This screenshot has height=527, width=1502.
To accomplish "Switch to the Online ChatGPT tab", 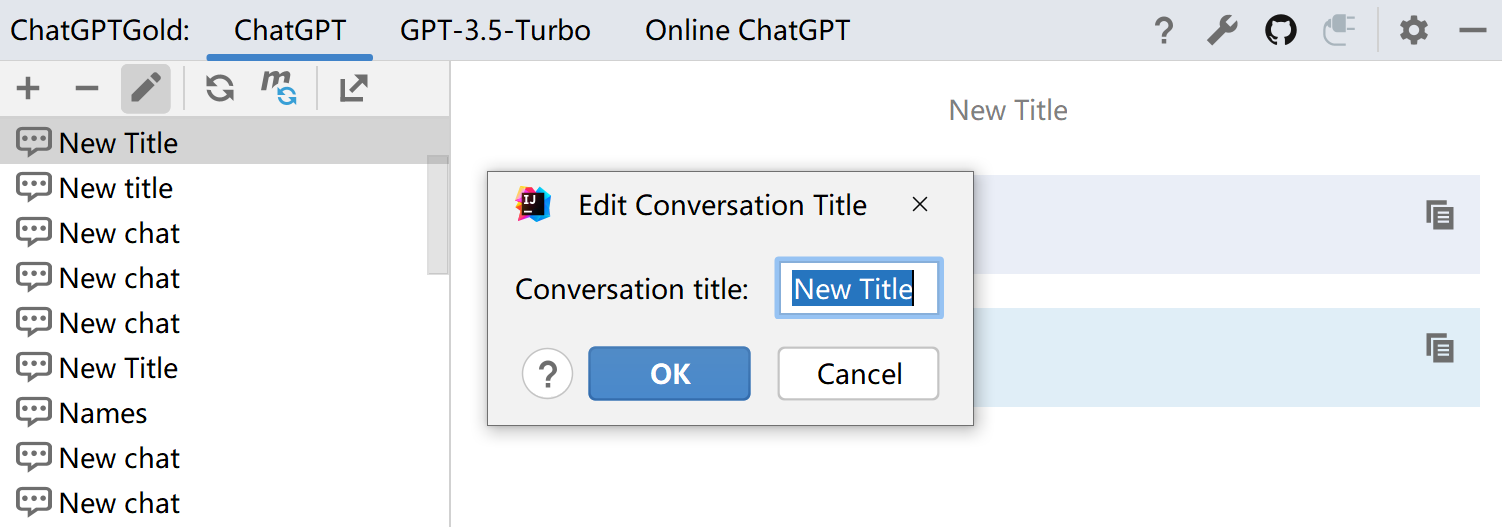I will (747, 30).
